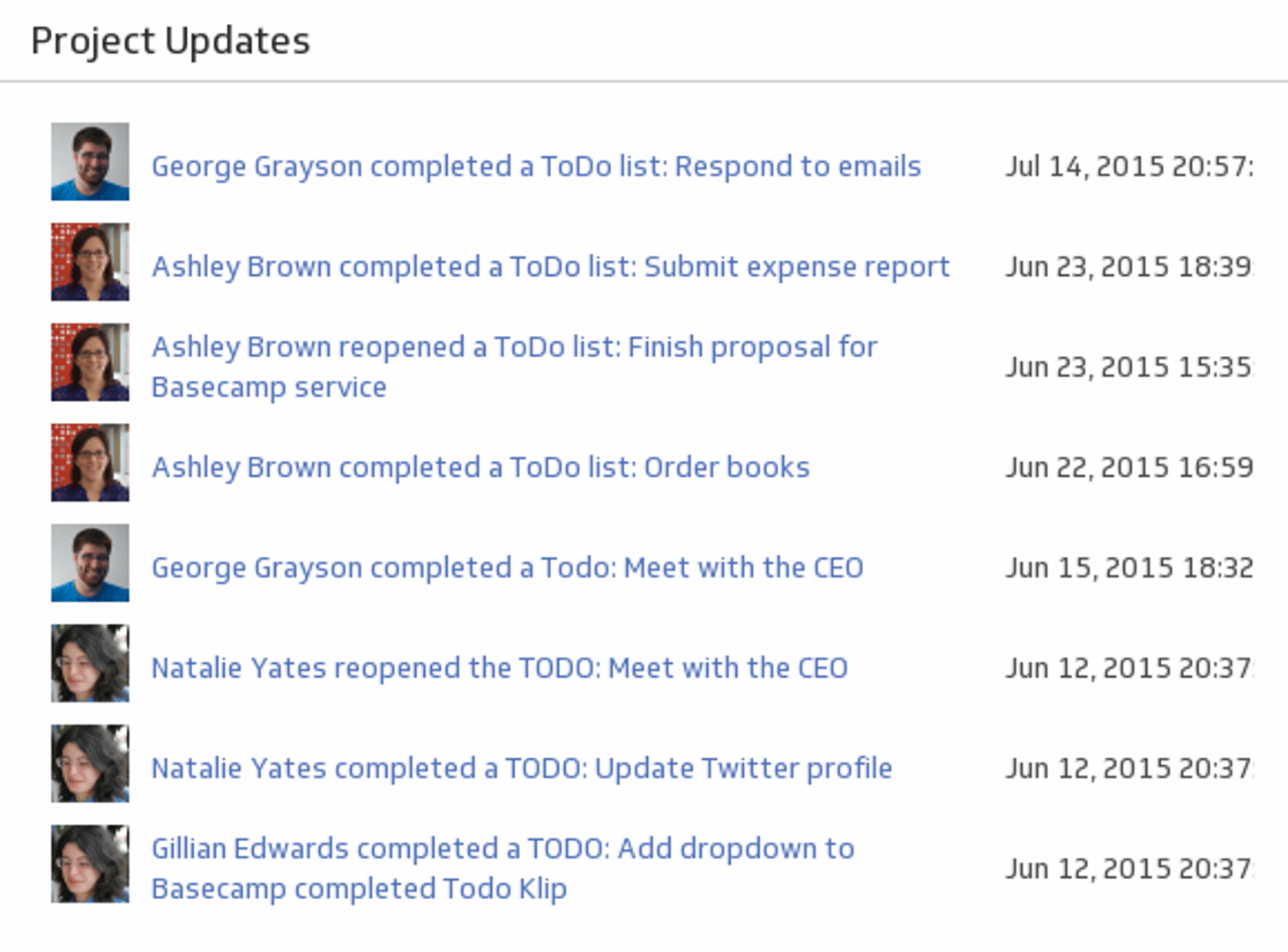Viewport: 1288px width, 952px height.
Task: Click George Grayson's avatar beside completed Meet with CEO
Action: click(x=90, y=563)
